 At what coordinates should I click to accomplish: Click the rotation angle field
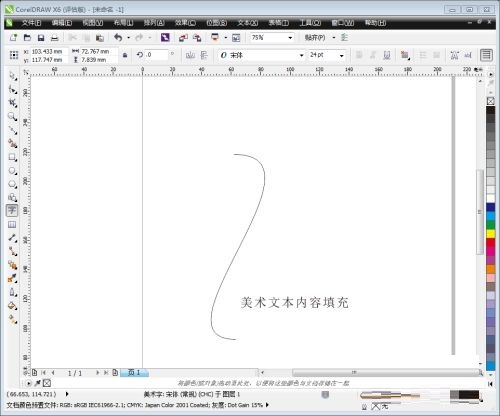pos(156,55)
